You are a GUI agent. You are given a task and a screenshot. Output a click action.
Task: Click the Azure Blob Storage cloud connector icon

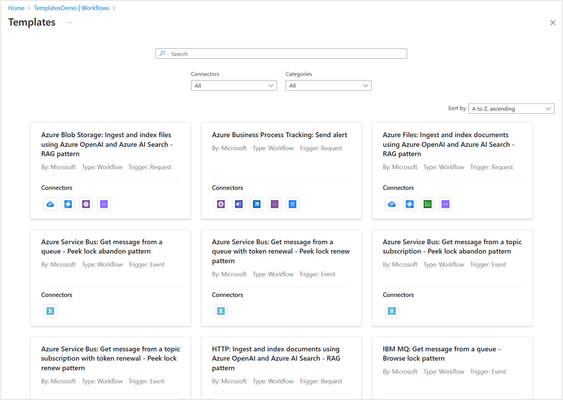(x=50, y=204)
